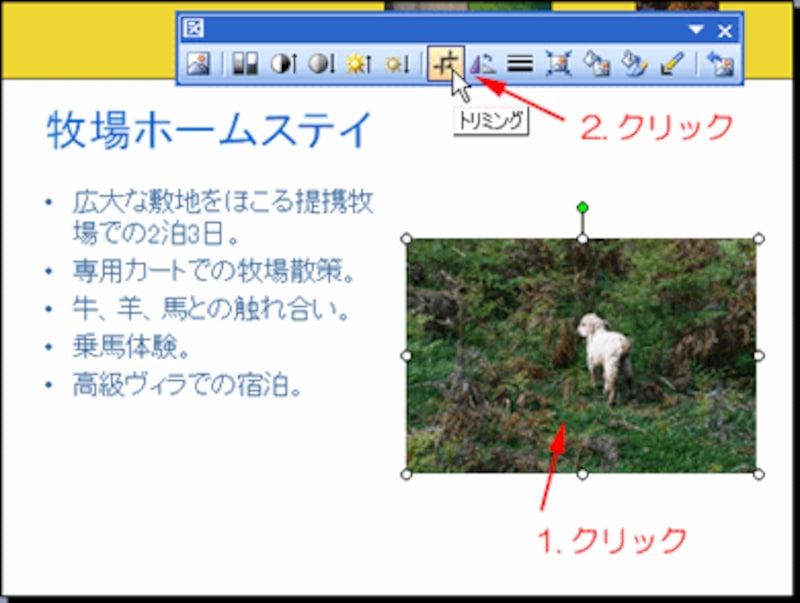Click the green rotation handle above the picture

[582, 208]
